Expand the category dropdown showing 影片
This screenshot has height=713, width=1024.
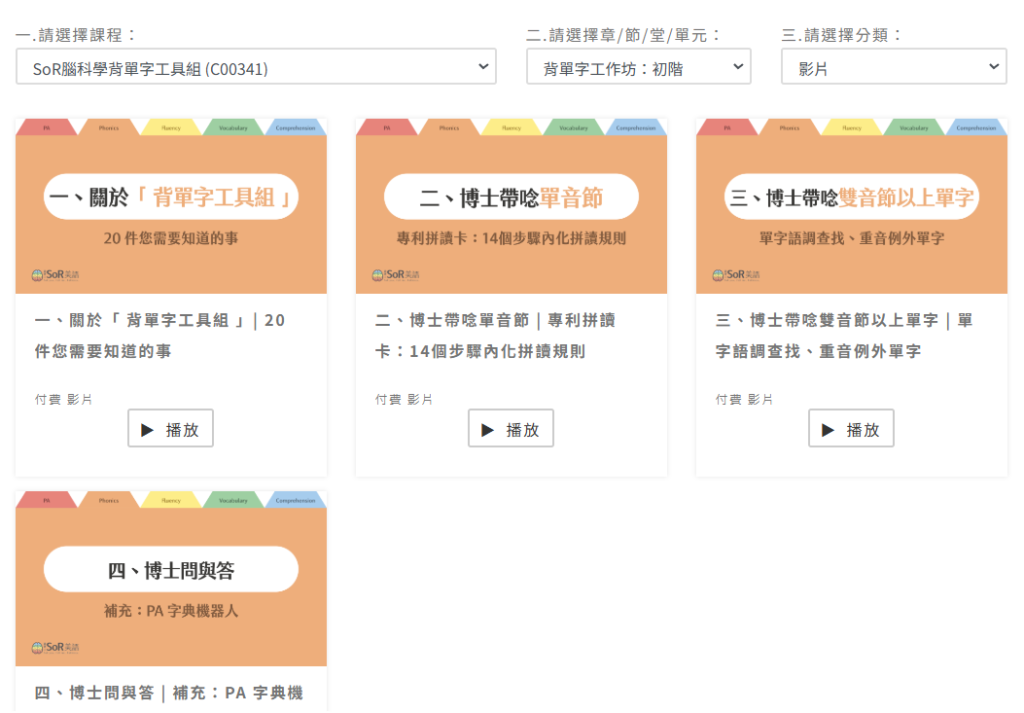[893, 67]
